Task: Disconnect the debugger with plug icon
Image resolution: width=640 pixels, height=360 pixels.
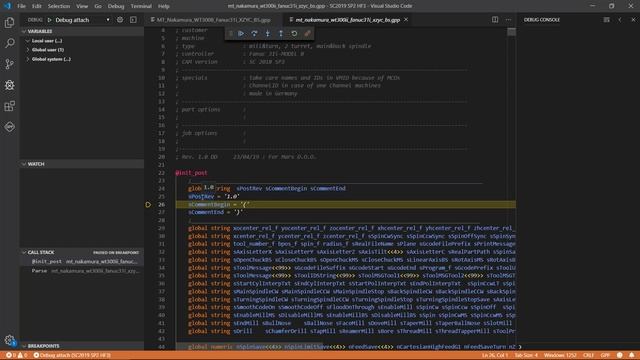Action: pyautogui.click(x=307, y=33)
